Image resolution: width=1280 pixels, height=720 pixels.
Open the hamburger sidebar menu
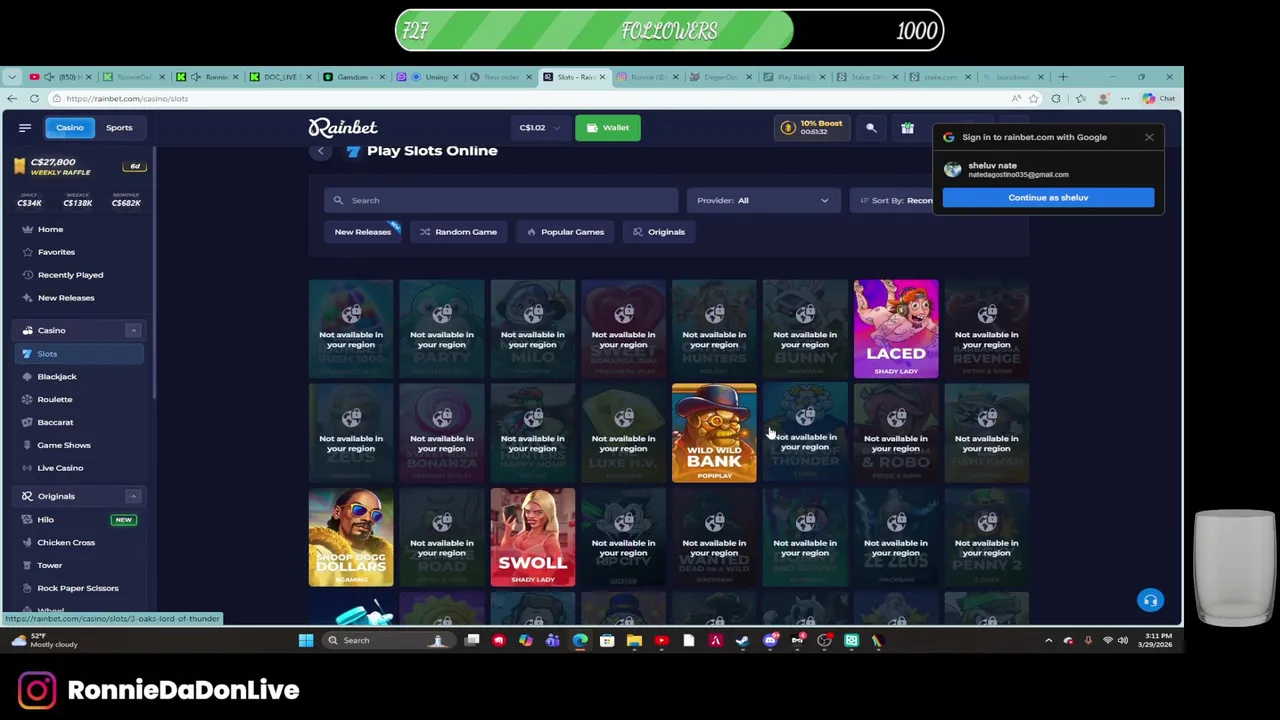[x=25, y=127]
